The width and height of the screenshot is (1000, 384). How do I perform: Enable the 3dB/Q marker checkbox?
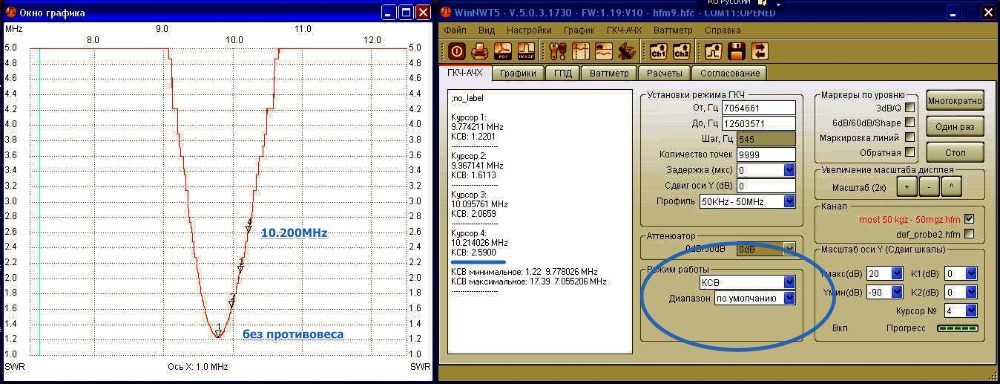pos(910,107)
